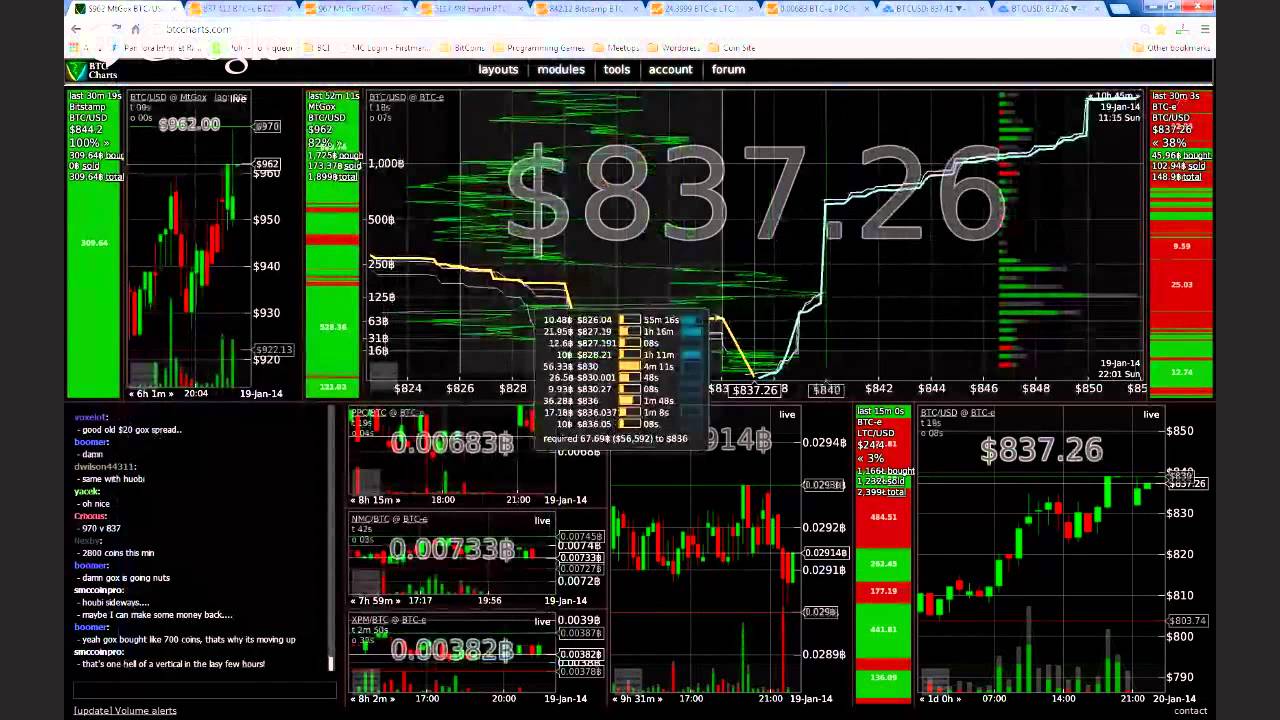Open the tools menu
Image resolution: width=1280 pixels, height=720 pixels.
tap(617, 70)
